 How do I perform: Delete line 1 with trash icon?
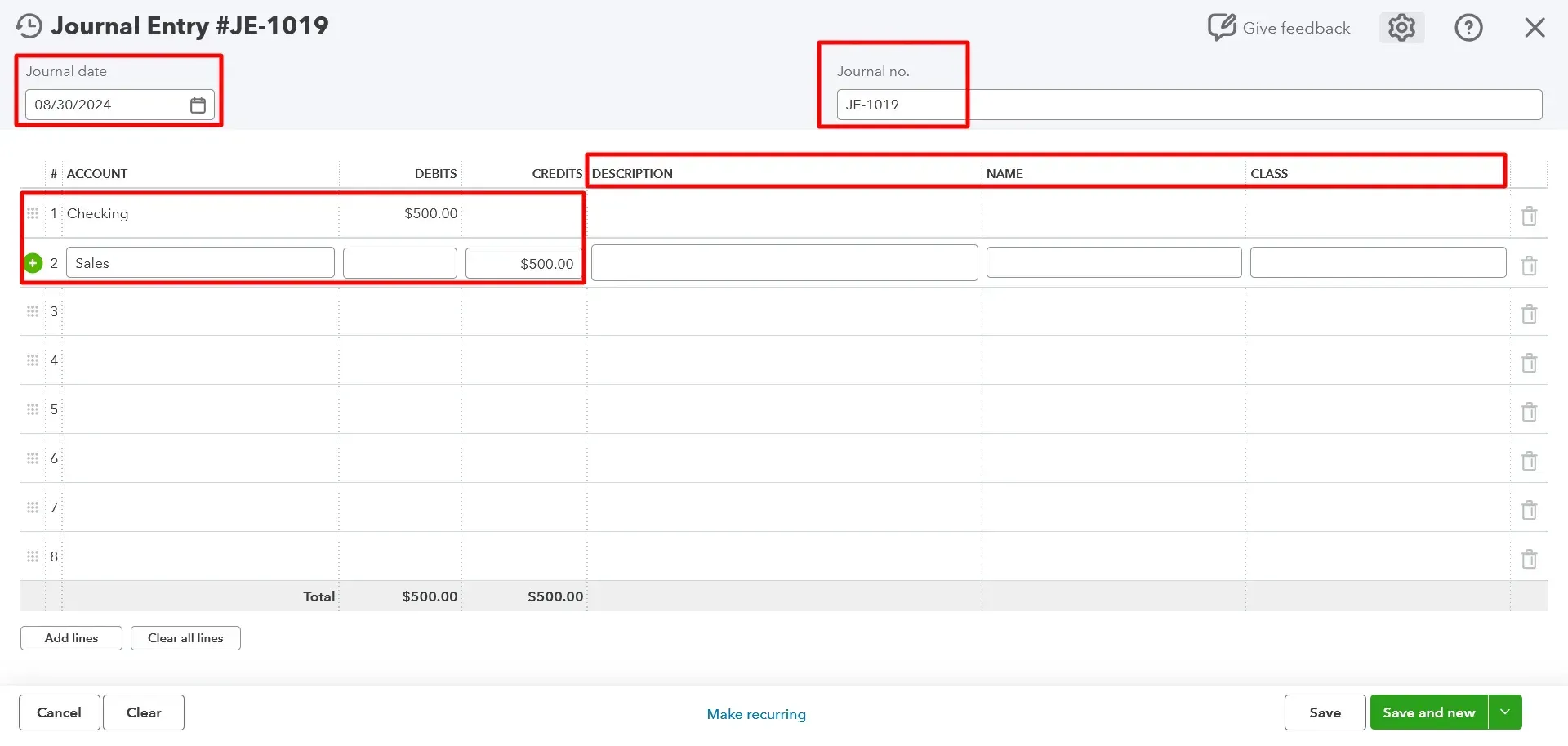(x=1529, y=216)
